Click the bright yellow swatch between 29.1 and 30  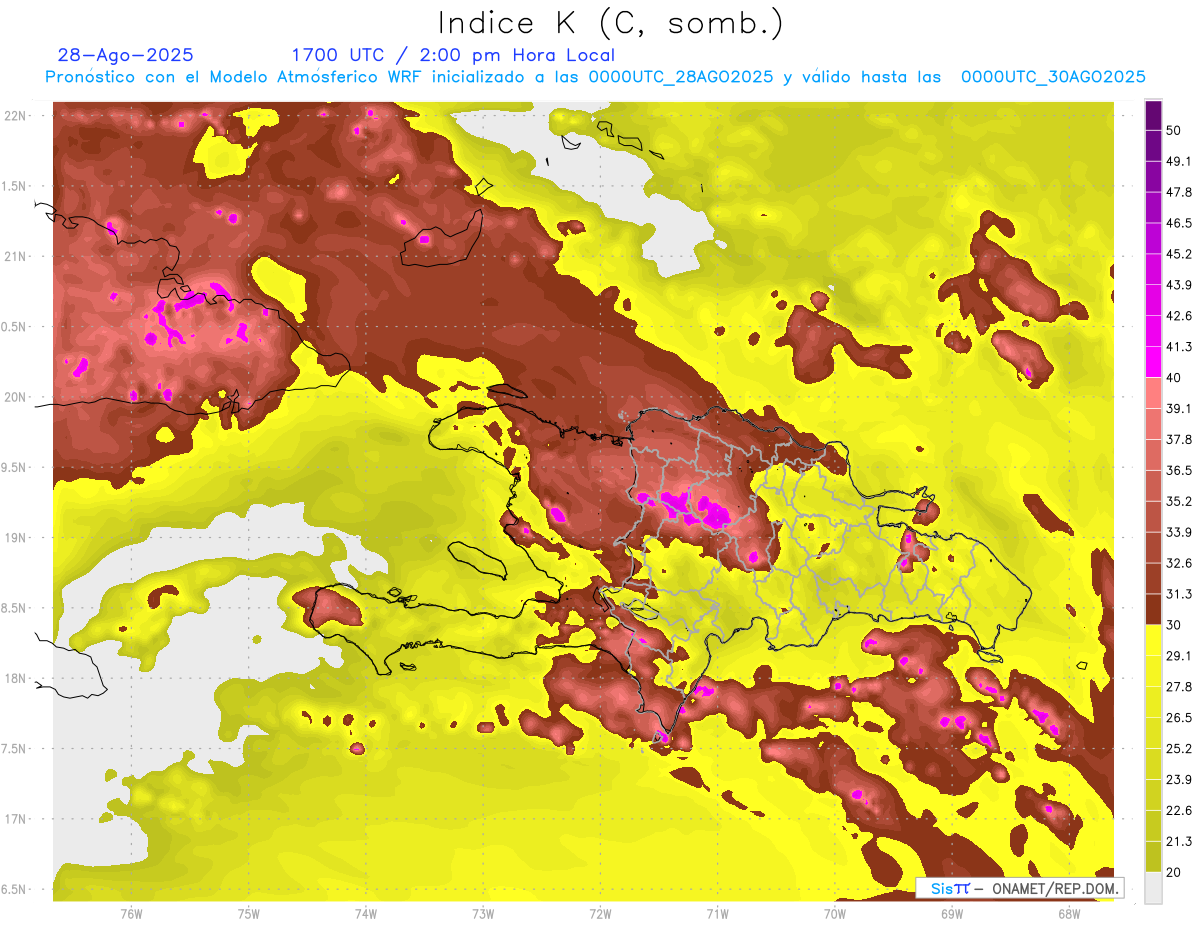(x=1153, y=638)
